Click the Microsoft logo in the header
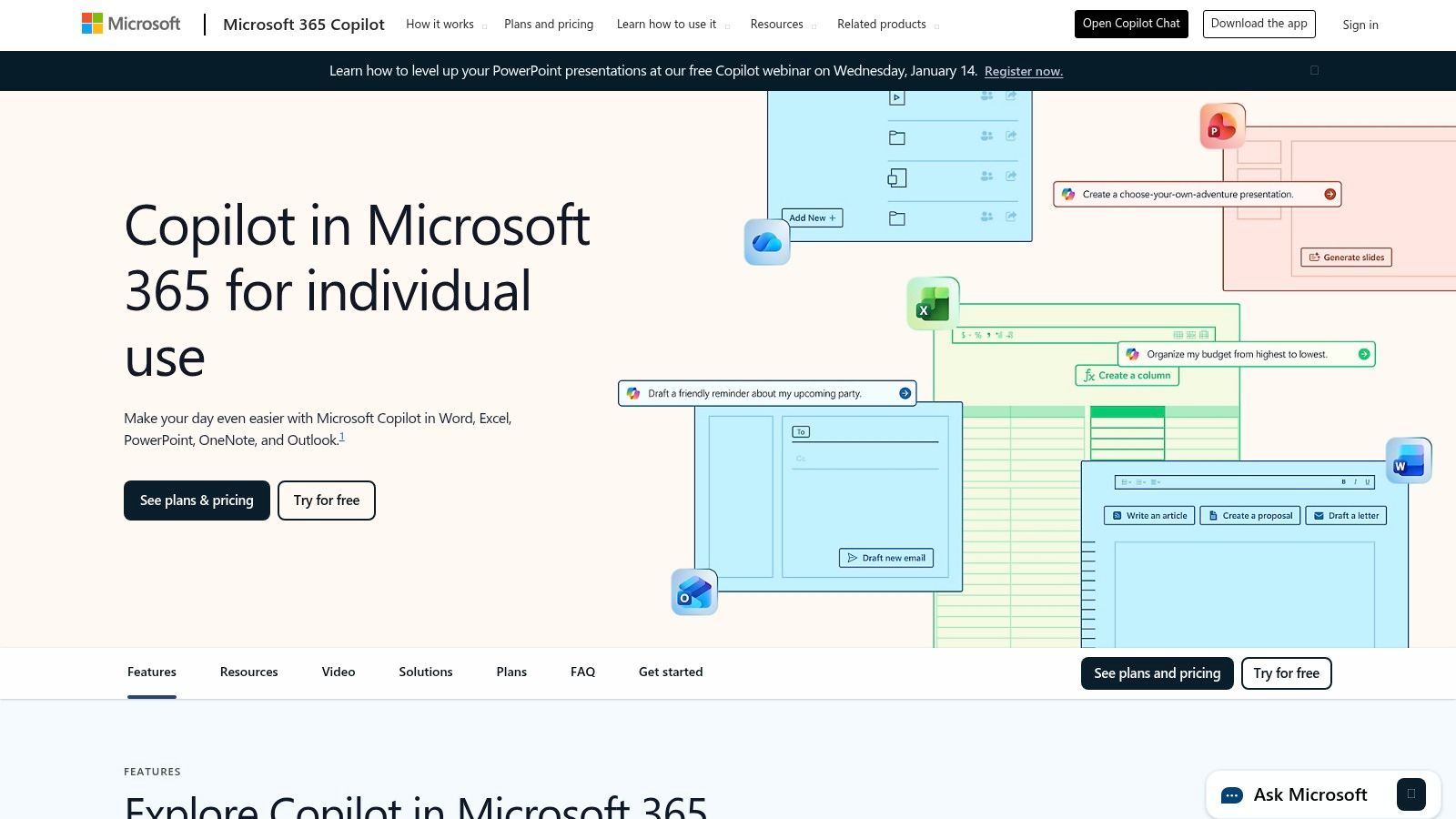This screenshot has width=1456, height=819. pyautogui.click(x=130, y=24)
